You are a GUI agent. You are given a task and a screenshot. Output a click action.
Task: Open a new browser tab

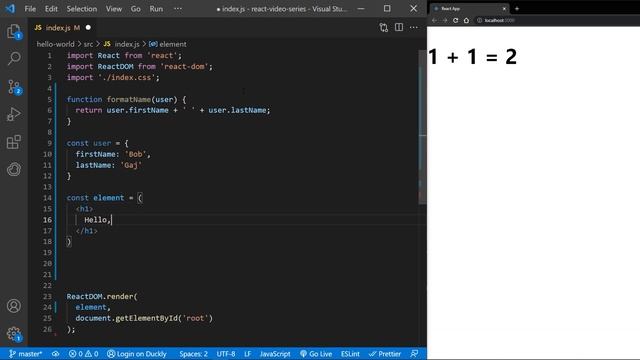517,9
